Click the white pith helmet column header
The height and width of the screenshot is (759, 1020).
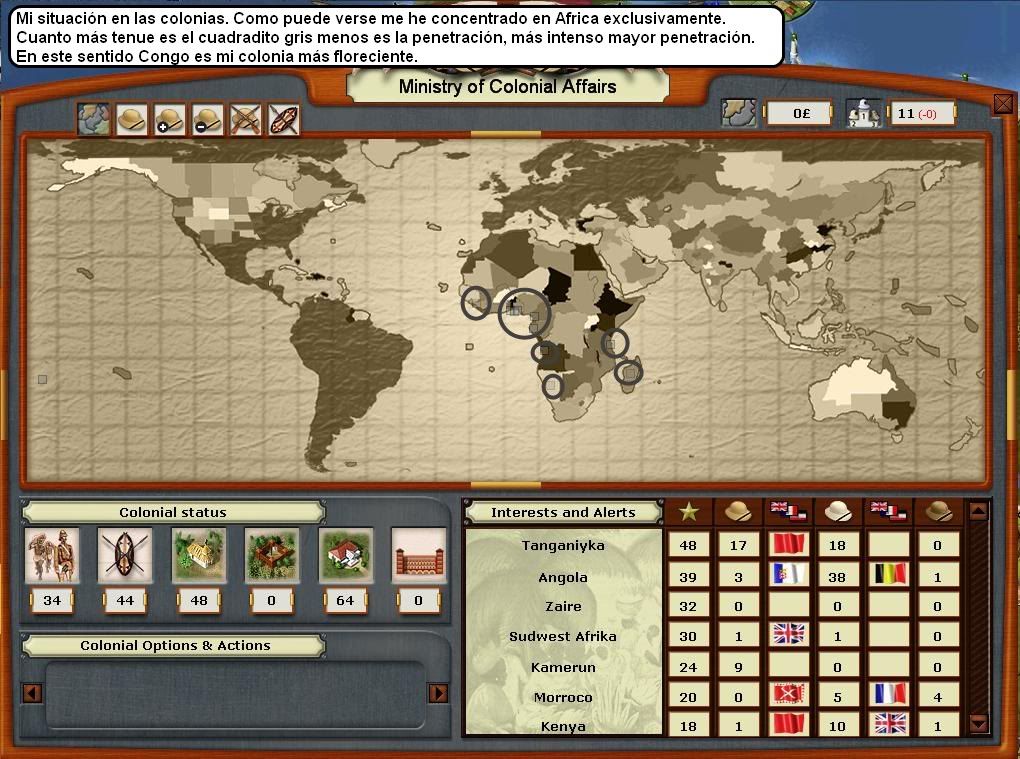tap(837, 513)
